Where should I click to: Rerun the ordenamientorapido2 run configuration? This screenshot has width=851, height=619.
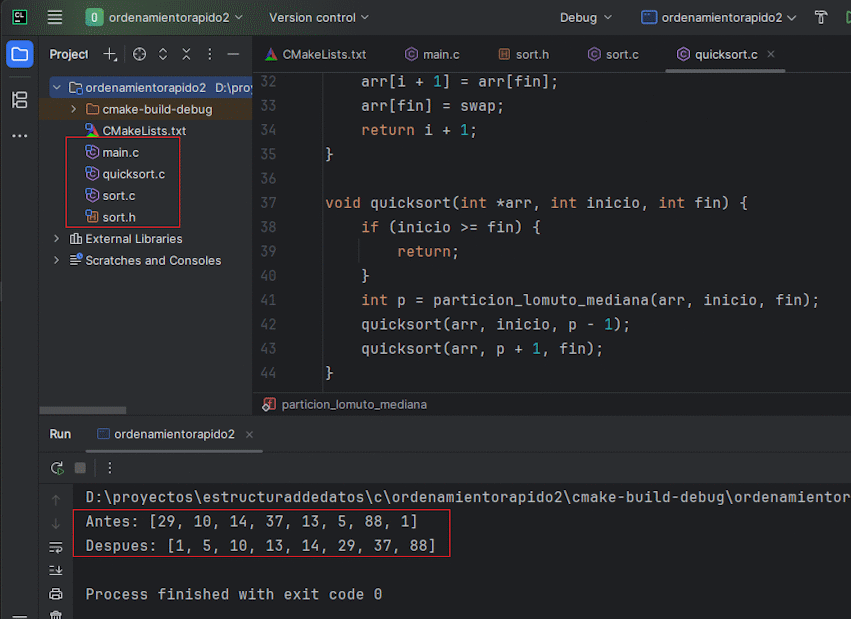pos(57,467)
